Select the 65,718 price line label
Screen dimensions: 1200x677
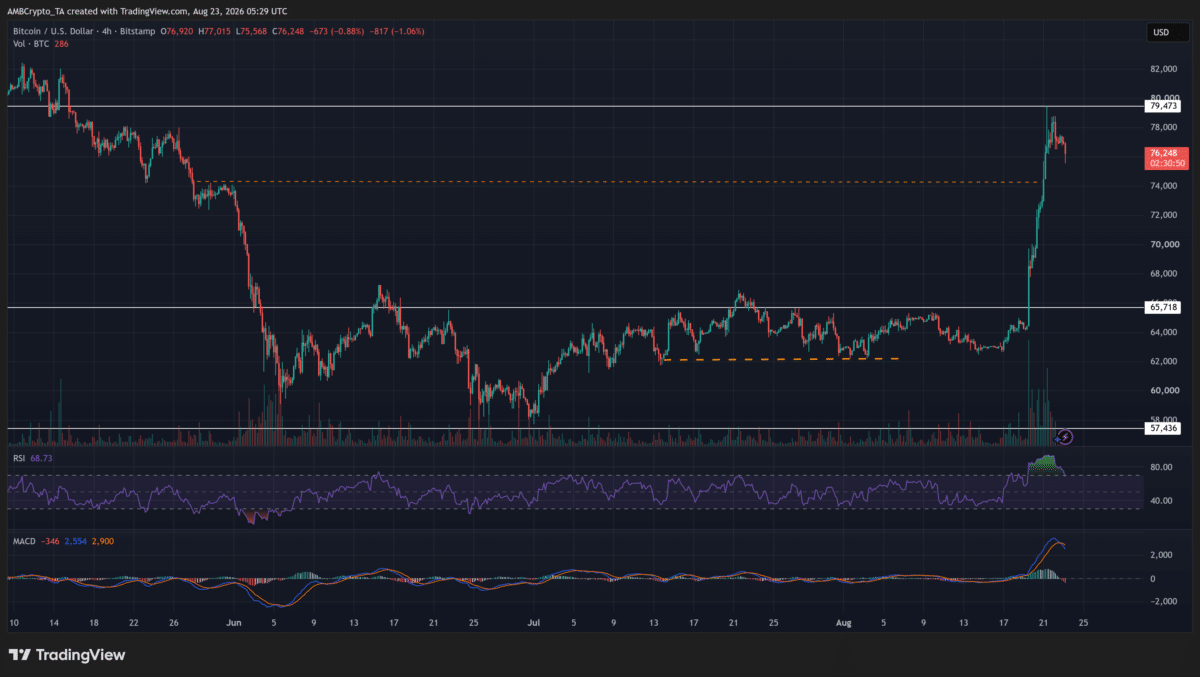pyautogui.click(x=1165, y=308)
